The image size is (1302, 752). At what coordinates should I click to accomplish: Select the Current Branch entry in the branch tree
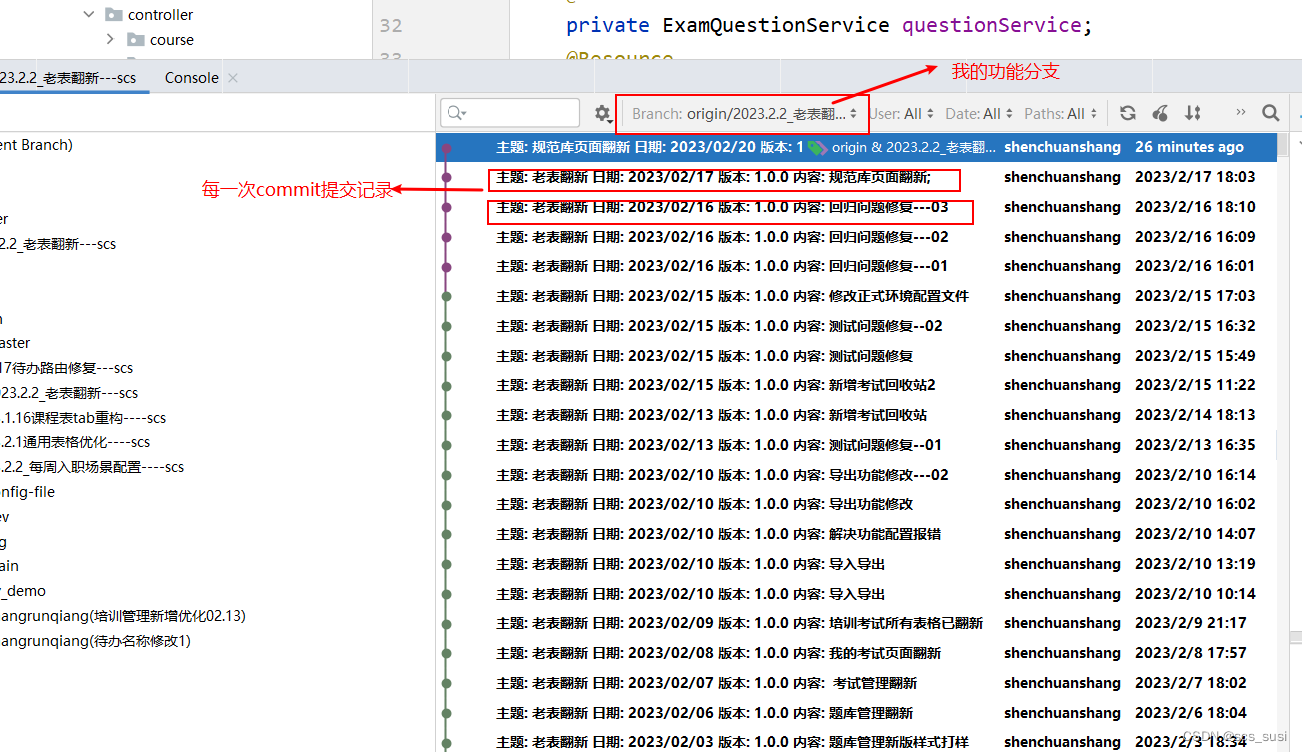coord(37,145)
